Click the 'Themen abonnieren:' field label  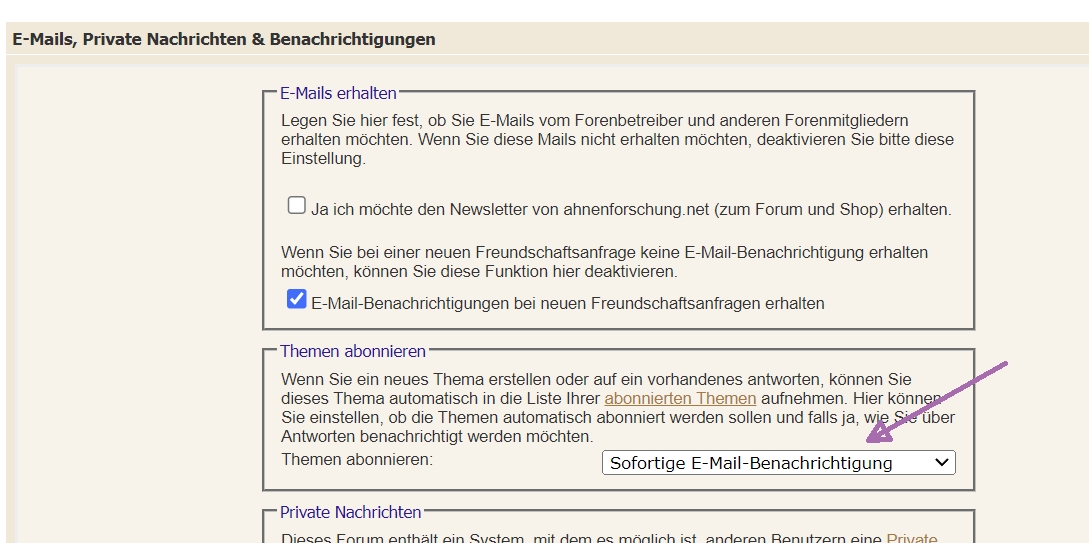(357, 459)
